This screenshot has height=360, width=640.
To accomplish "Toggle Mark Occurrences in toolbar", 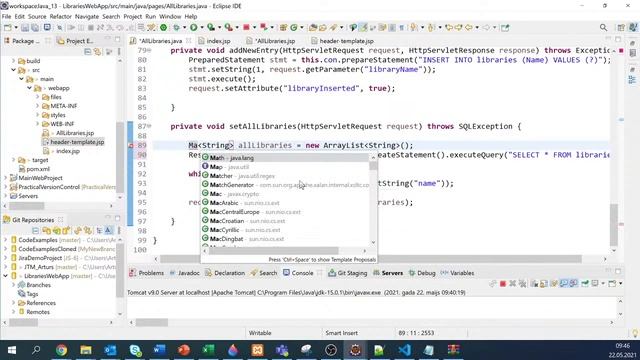I will click(363, 28).
